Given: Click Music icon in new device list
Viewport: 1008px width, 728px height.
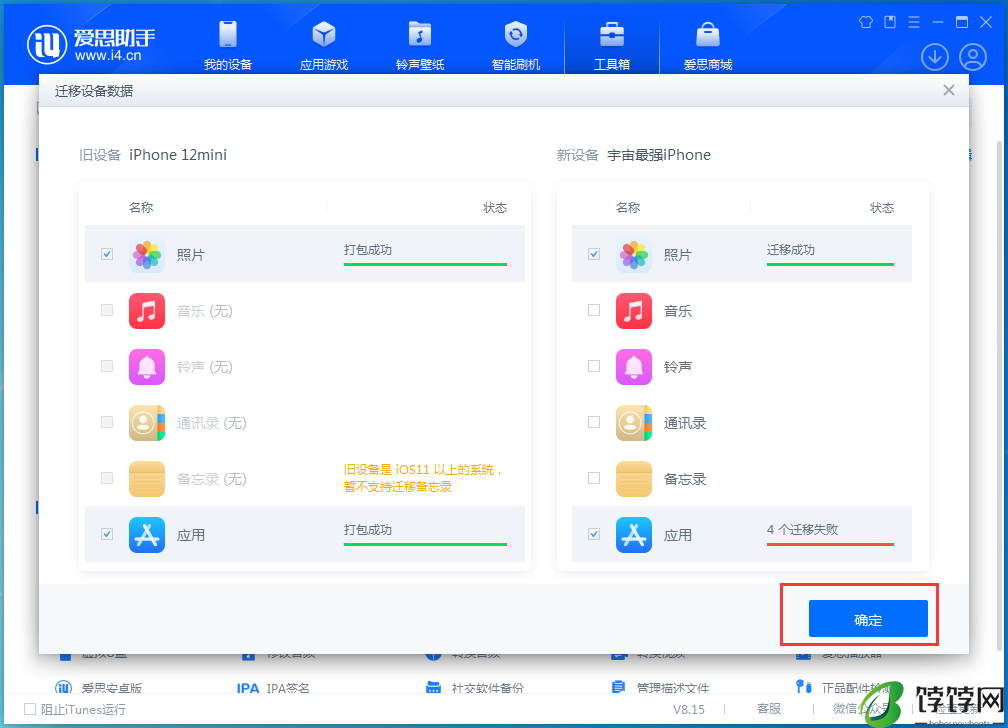Looking at the screenshot, I should click(x=634, y=311).
